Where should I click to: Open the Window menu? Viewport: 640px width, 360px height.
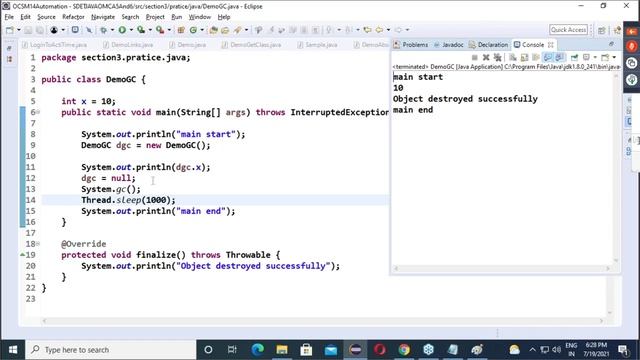[x=200, y=17]
